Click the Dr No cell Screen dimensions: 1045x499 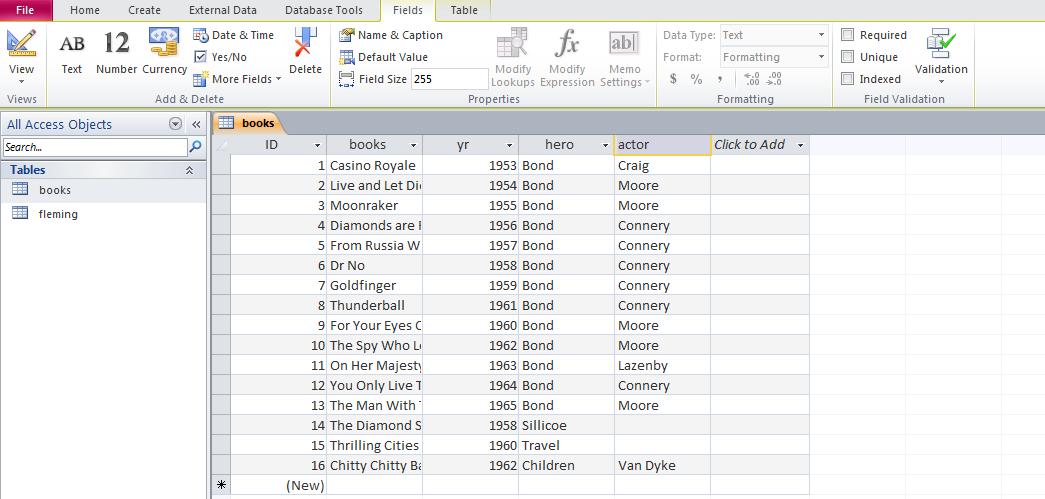374,265
